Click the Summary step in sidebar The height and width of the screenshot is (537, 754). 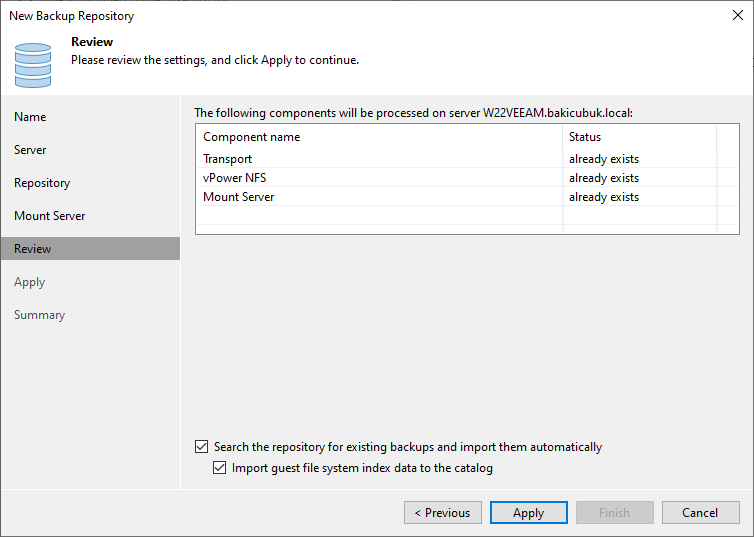[x=40, y=315]
